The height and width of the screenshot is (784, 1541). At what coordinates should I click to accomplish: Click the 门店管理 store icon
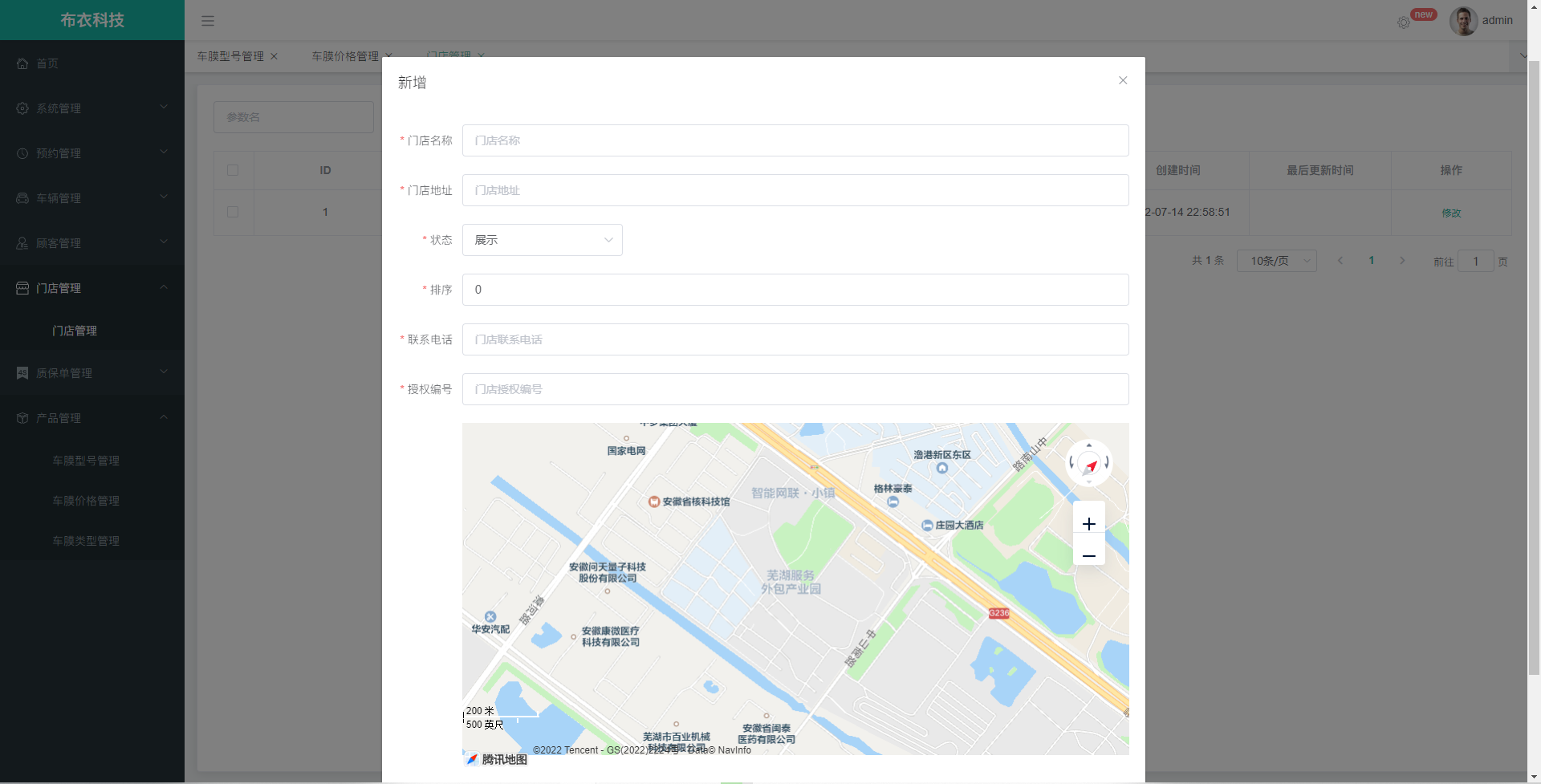22,288
